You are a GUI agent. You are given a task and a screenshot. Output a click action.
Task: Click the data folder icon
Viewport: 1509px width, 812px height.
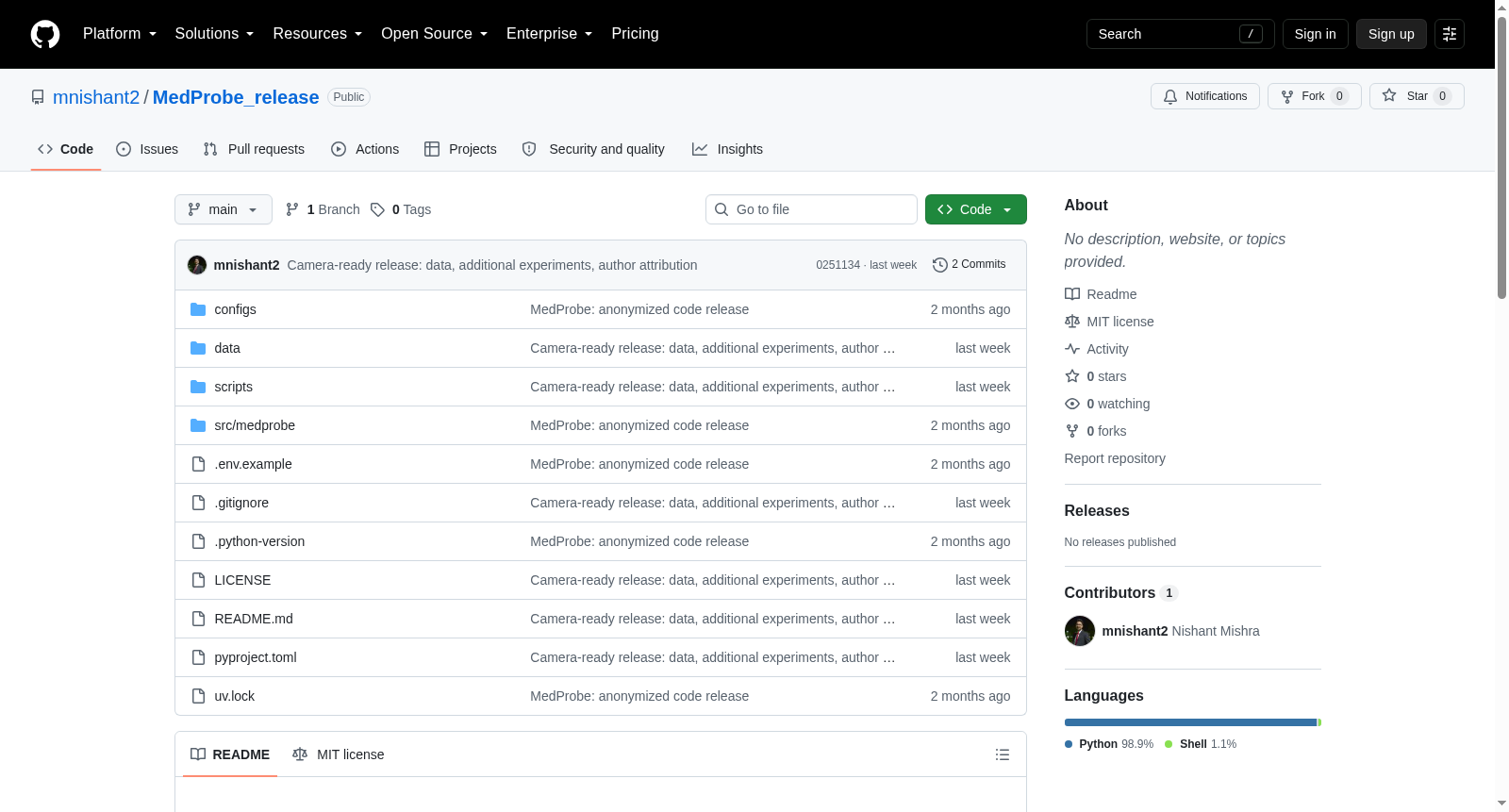(198, 348)
